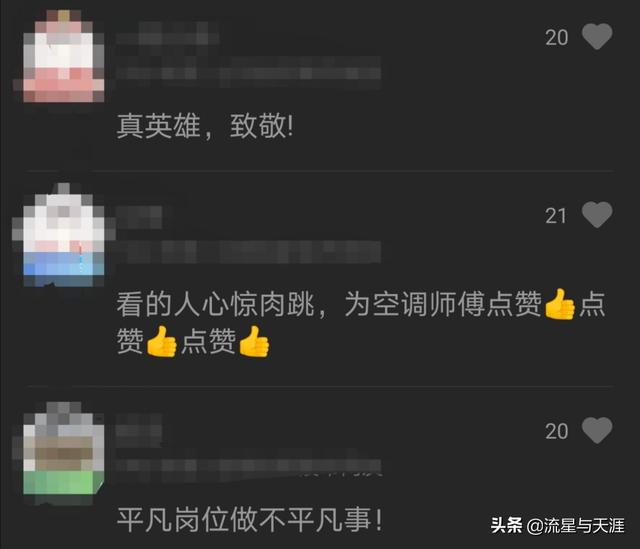This screenshot has width=640, height=549.
Task: Select the comment text 真英雄，致敬!
Action: tap(205, 126)
